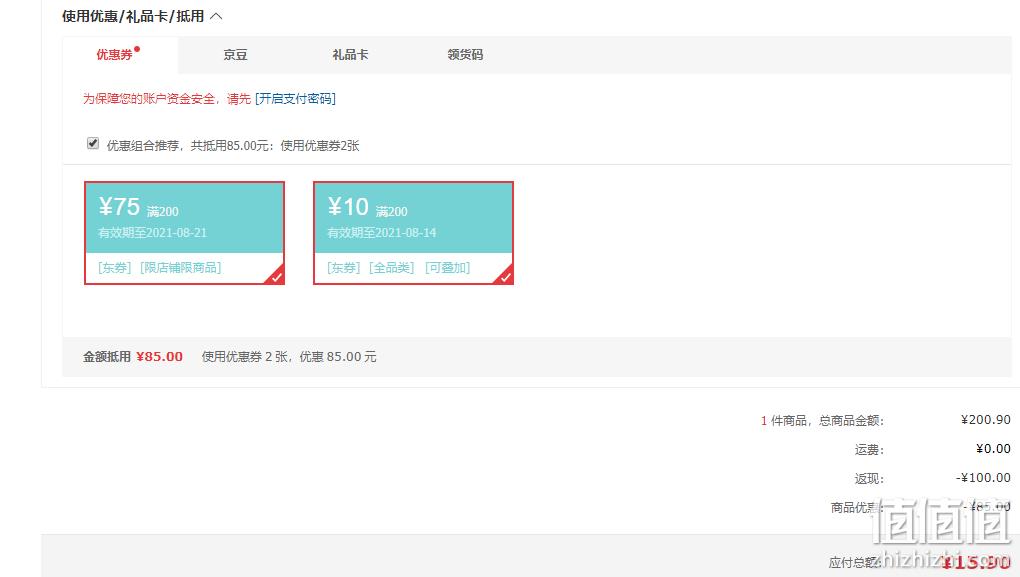Open the 领货码 tab
This screenshot has width=1020, height=577.
(465, 55)
